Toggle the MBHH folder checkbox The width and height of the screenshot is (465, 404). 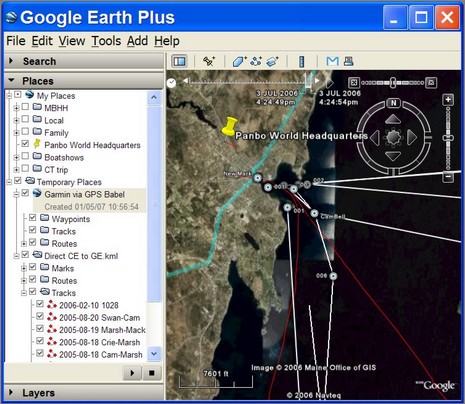point(25,107)
